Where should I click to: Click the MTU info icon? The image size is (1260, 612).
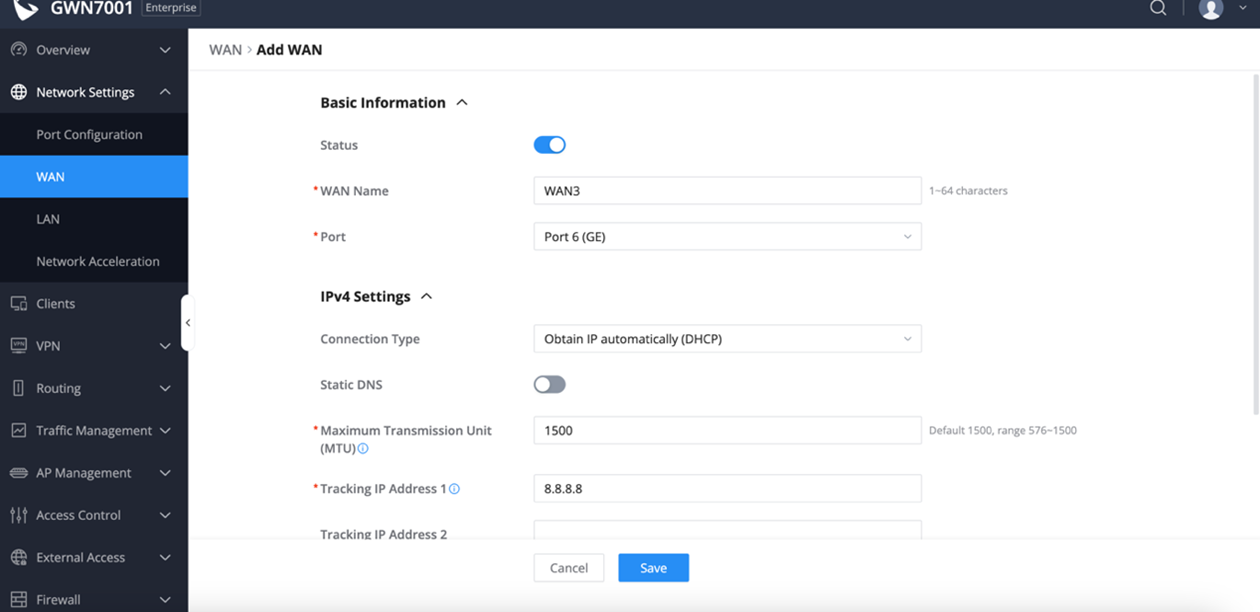point(363,449)
